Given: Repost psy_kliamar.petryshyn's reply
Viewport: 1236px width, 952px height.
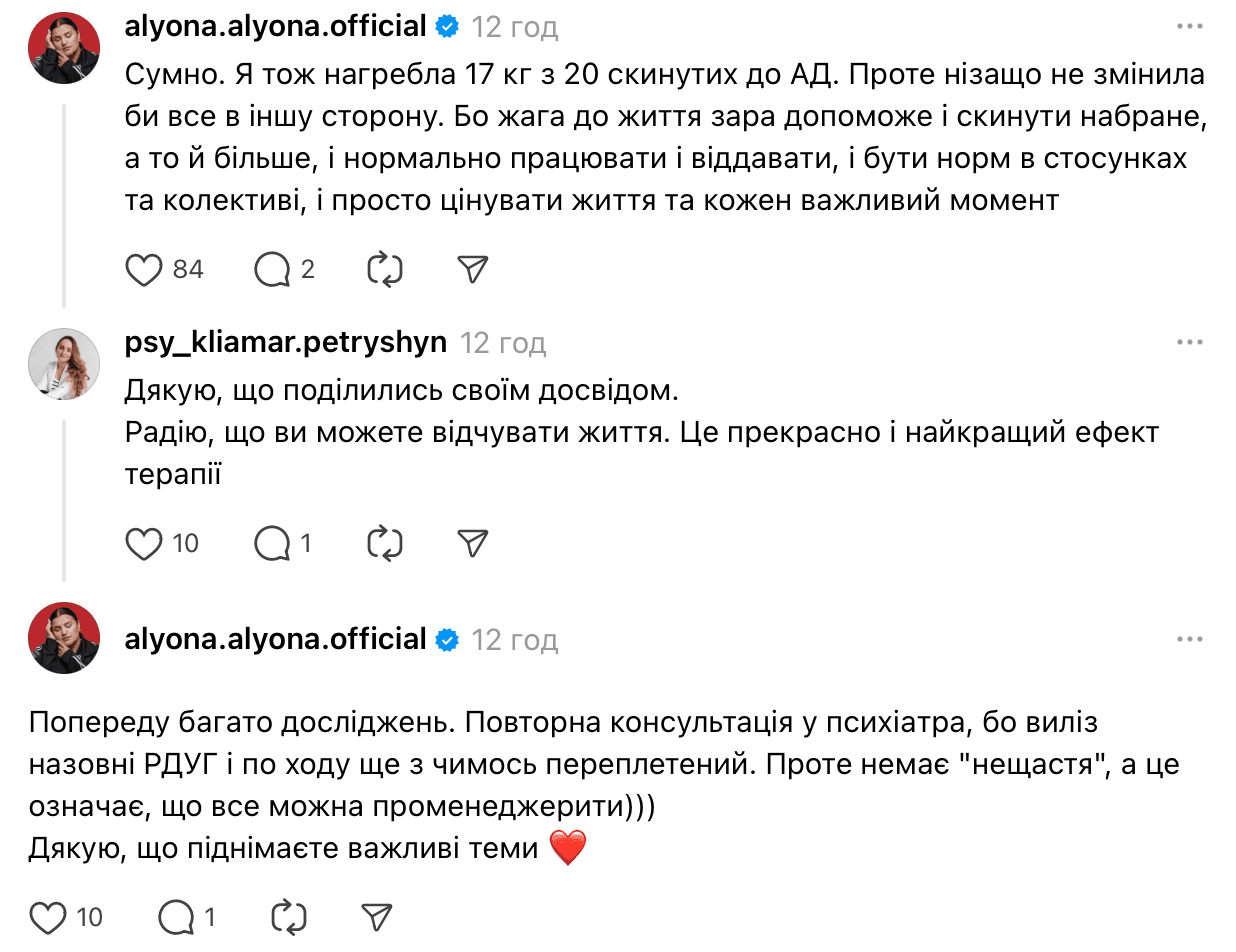Looking at the screenshot, I should tap(385, 543).
